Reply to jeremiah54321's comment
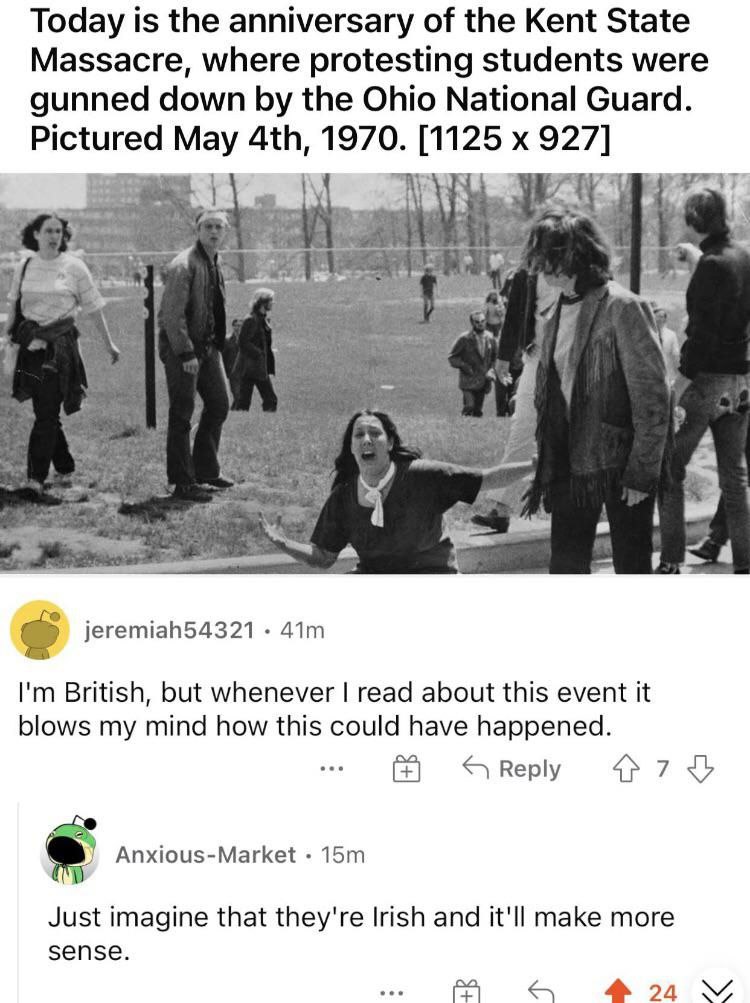 pos(511,768)
